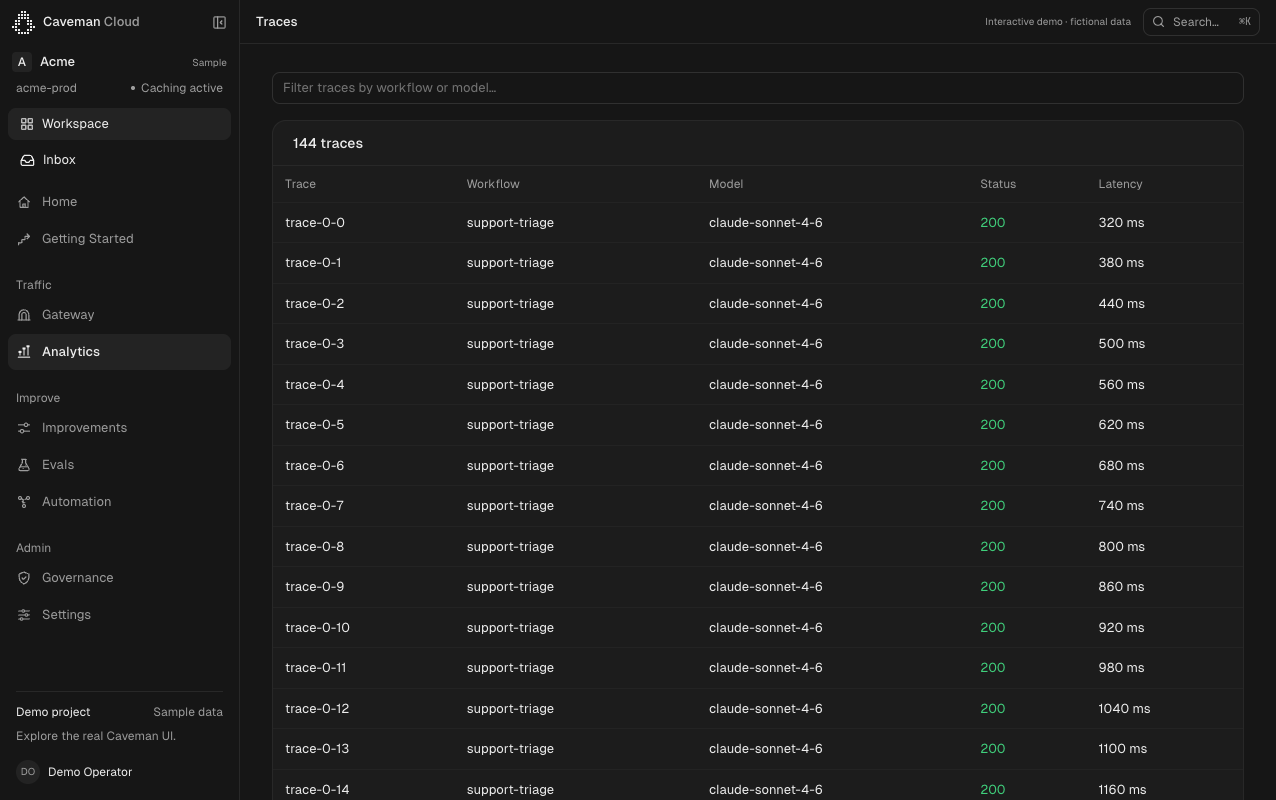Screen dimensions: 1276x800
Task: Click trace-0-12 trace name
Action: click(317, 709)
